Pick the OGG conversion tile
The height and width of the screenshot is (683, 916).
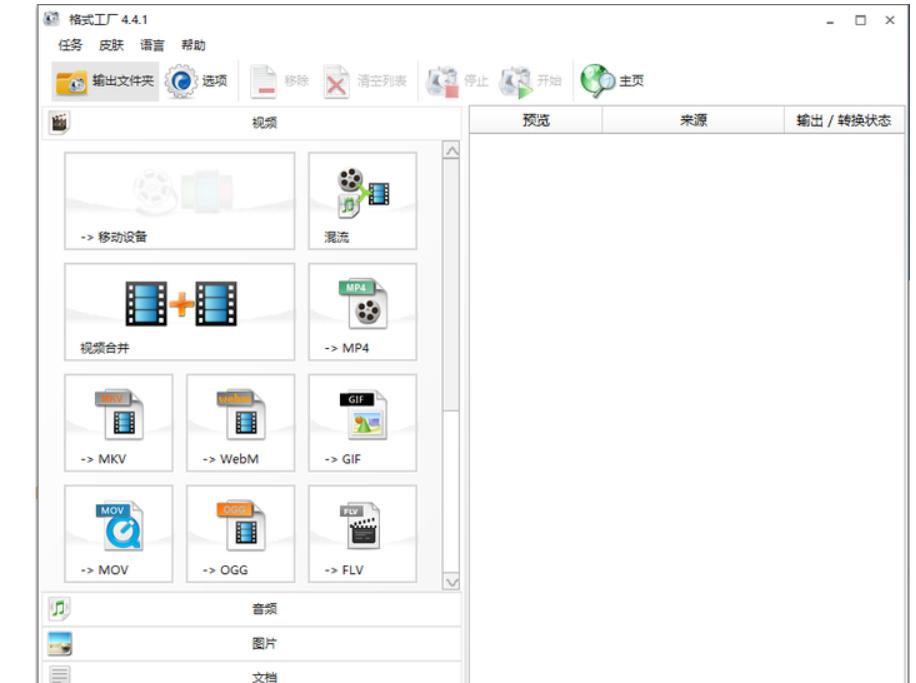pos(241,533)
